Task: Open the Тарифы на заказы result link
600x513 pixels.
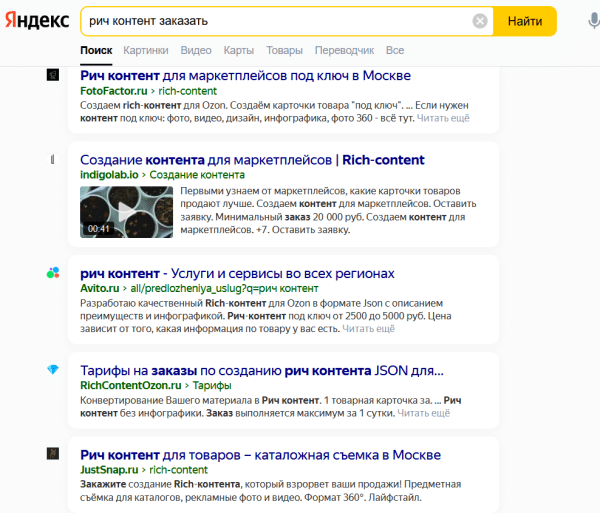Action: click(x=261, y=370)
